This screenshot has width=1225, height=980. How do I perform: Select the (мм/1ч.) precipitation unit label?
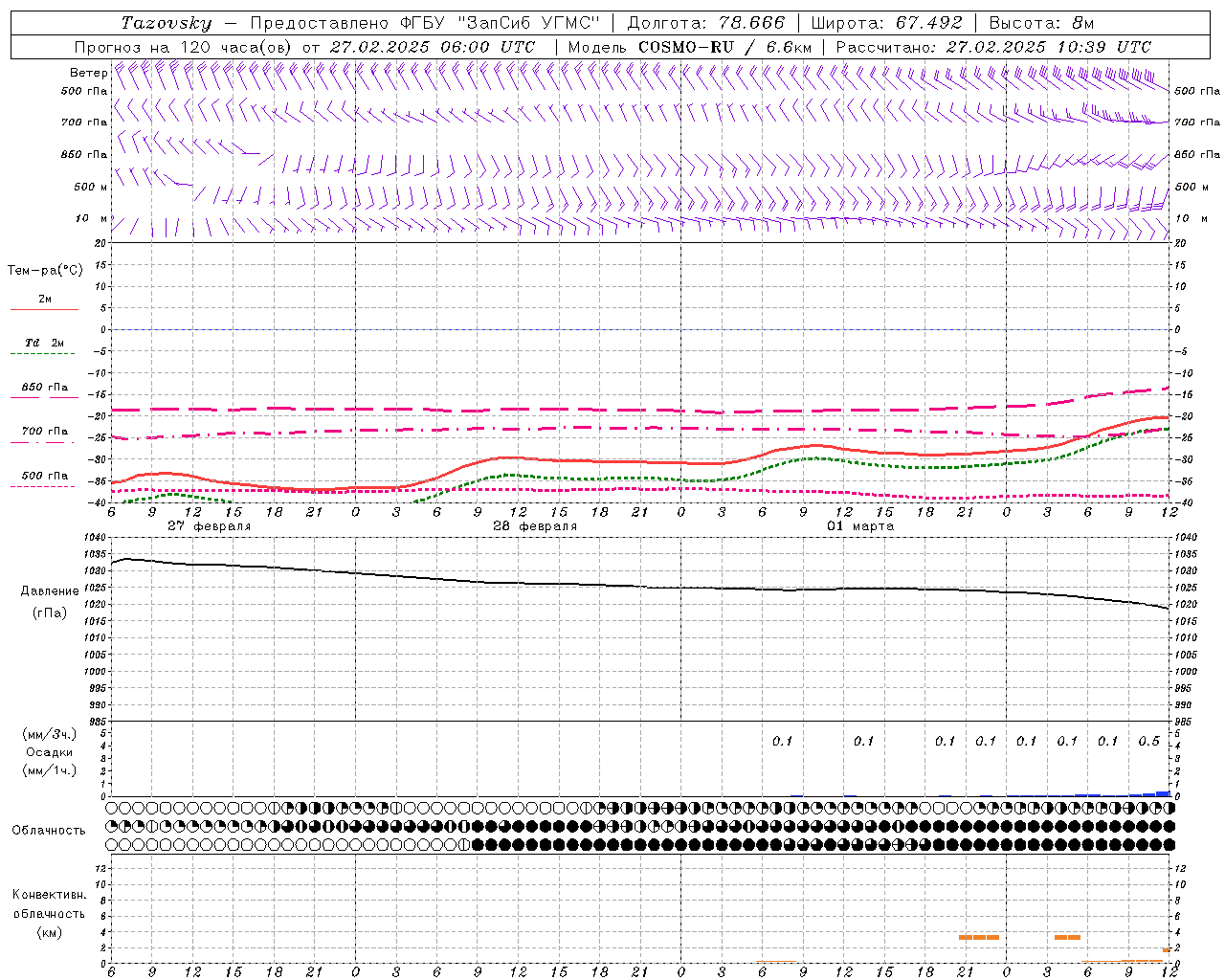[50, 770]
